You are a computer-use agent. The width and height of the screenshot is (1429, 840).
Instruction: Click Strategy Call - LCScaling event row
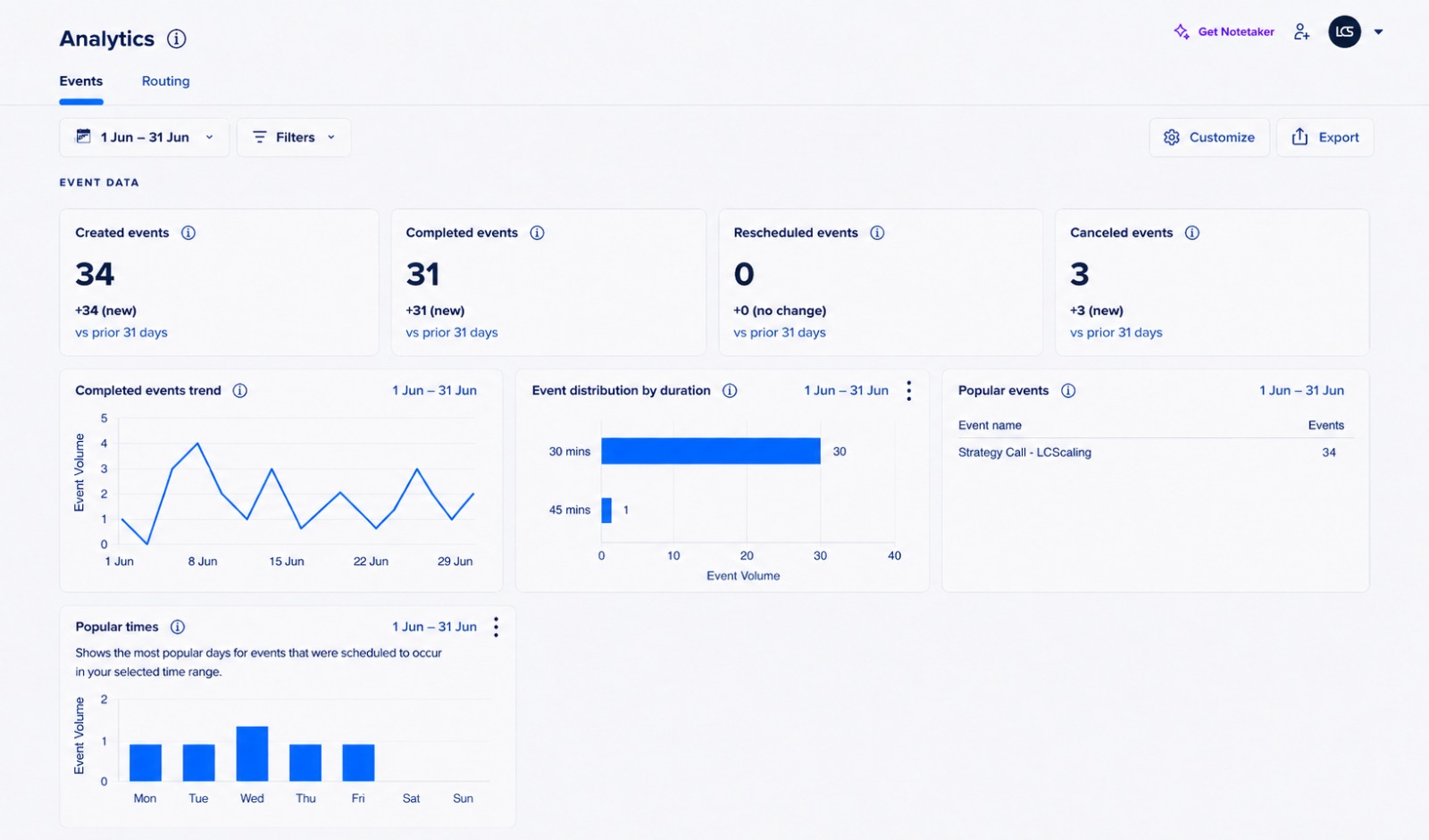[x=1155, y=453]
